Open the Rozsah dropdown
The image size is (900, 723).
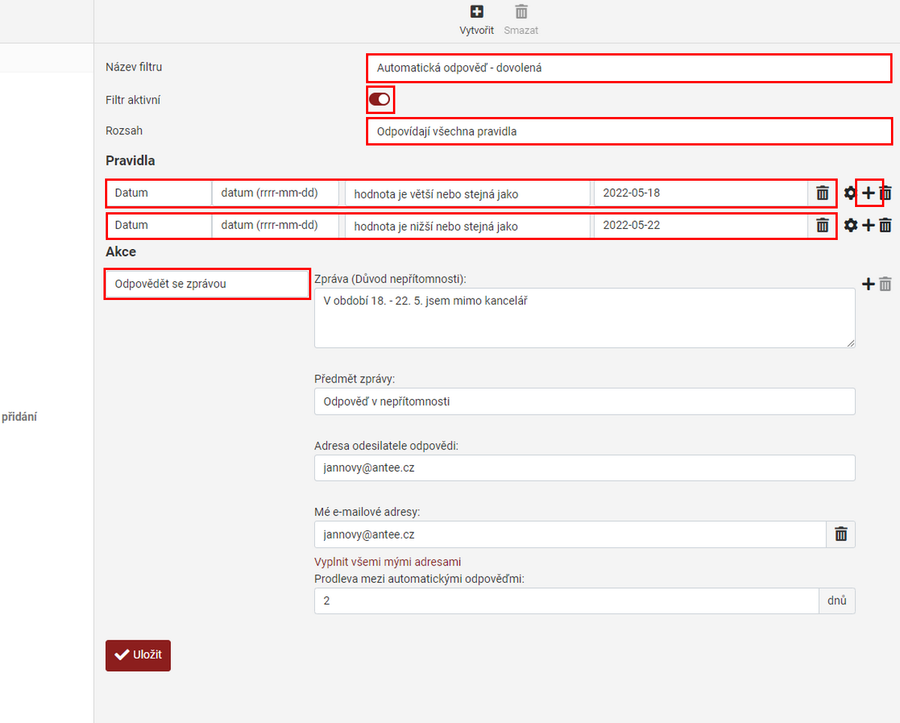[x=628, y=131]
